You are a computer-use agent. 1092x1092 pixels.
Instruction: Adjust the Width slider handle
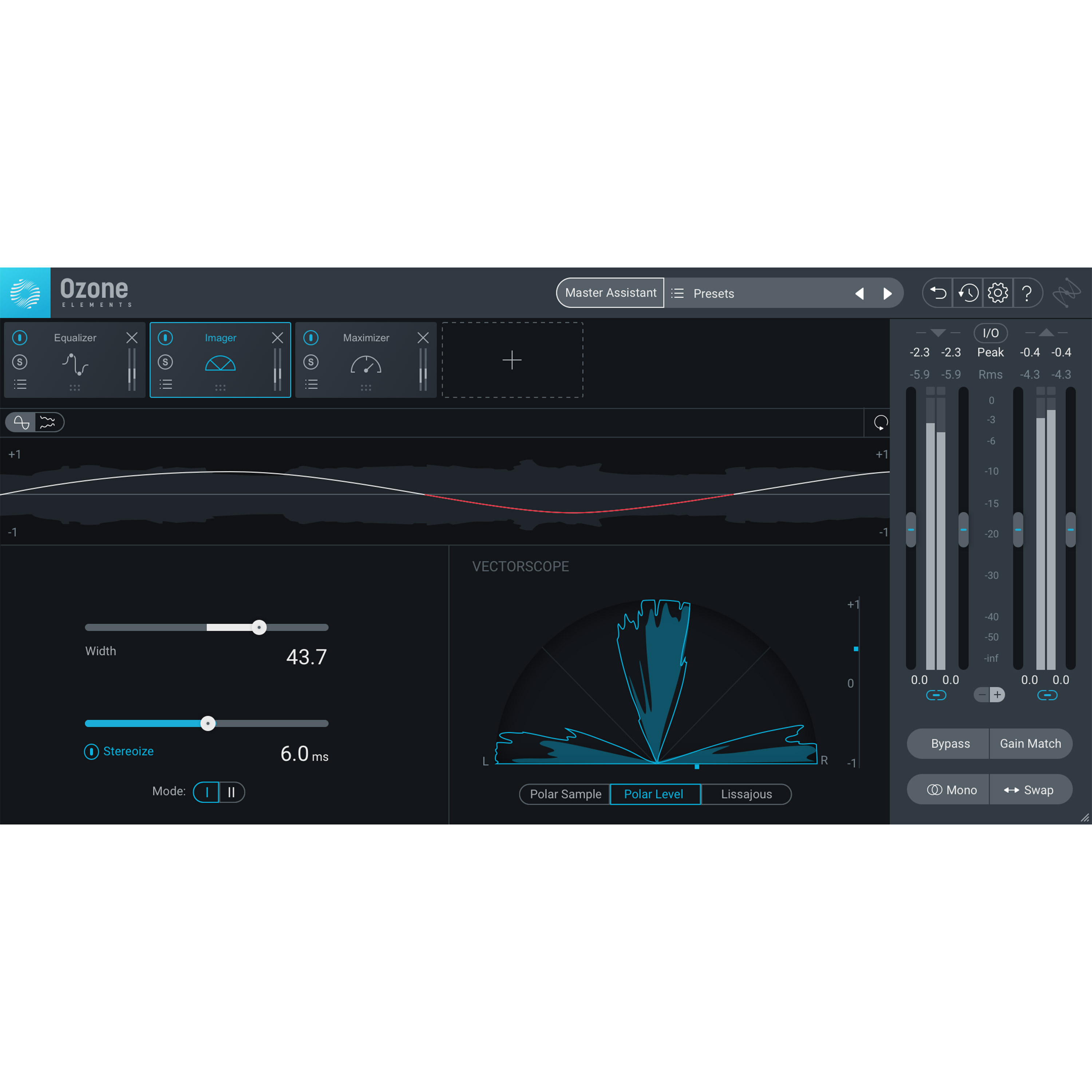click(259, 628)
